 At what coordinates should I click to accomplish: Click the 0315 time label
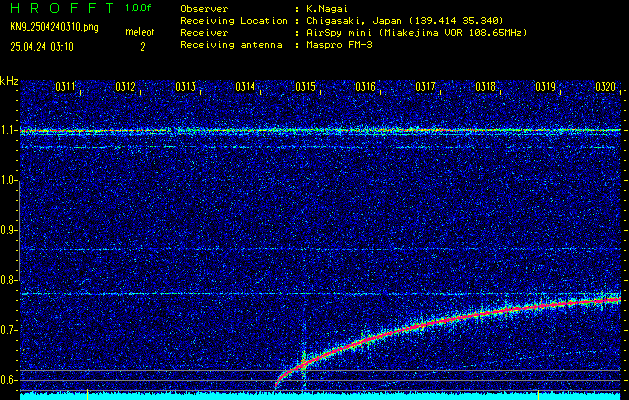click(305, 86)
